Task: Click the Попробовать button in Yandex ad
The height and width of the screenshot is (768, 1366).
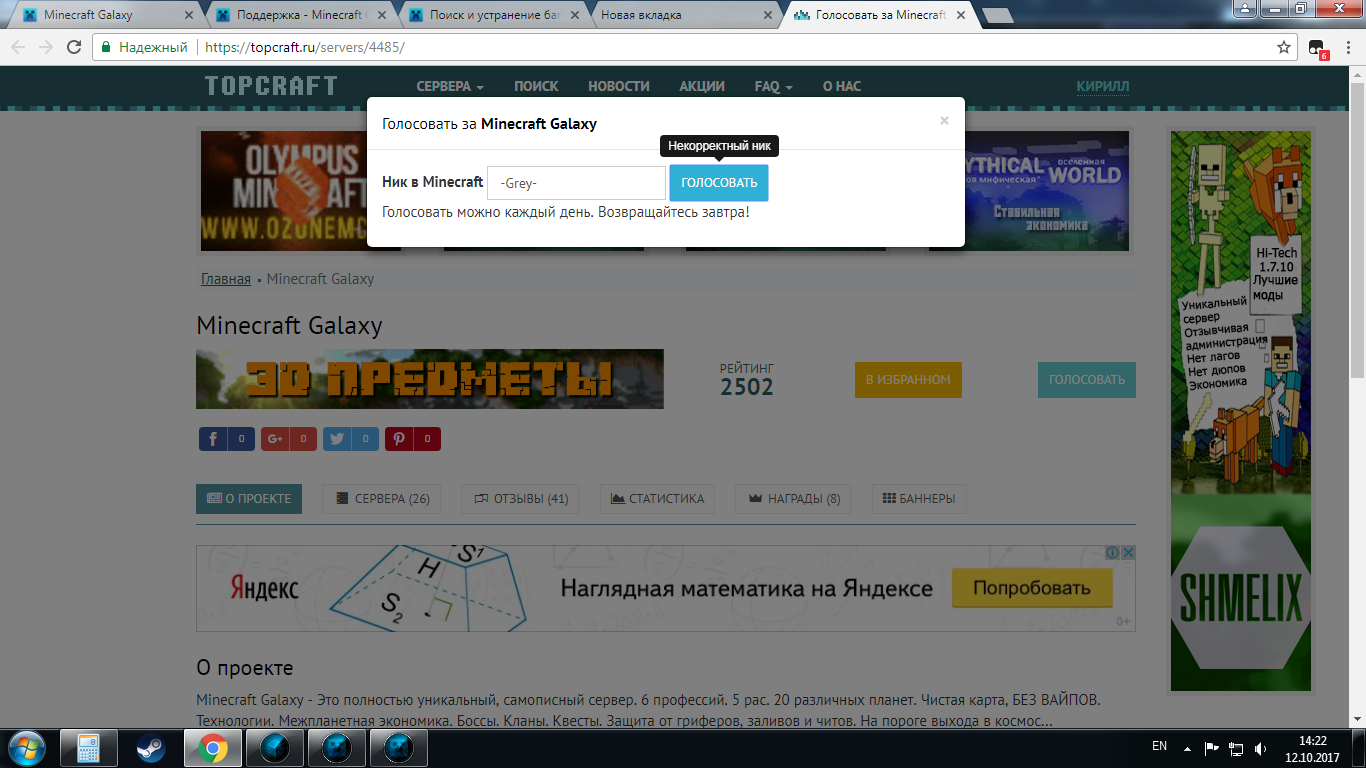Action: [1032, 588]
